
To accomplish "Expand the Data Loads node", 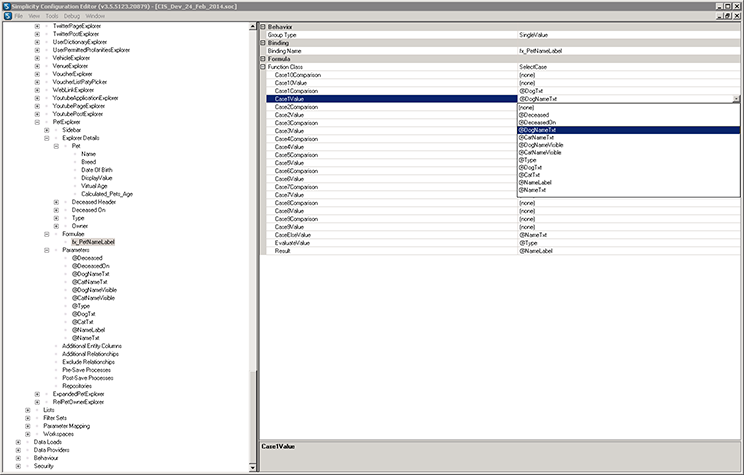I will tap(18, 442).
